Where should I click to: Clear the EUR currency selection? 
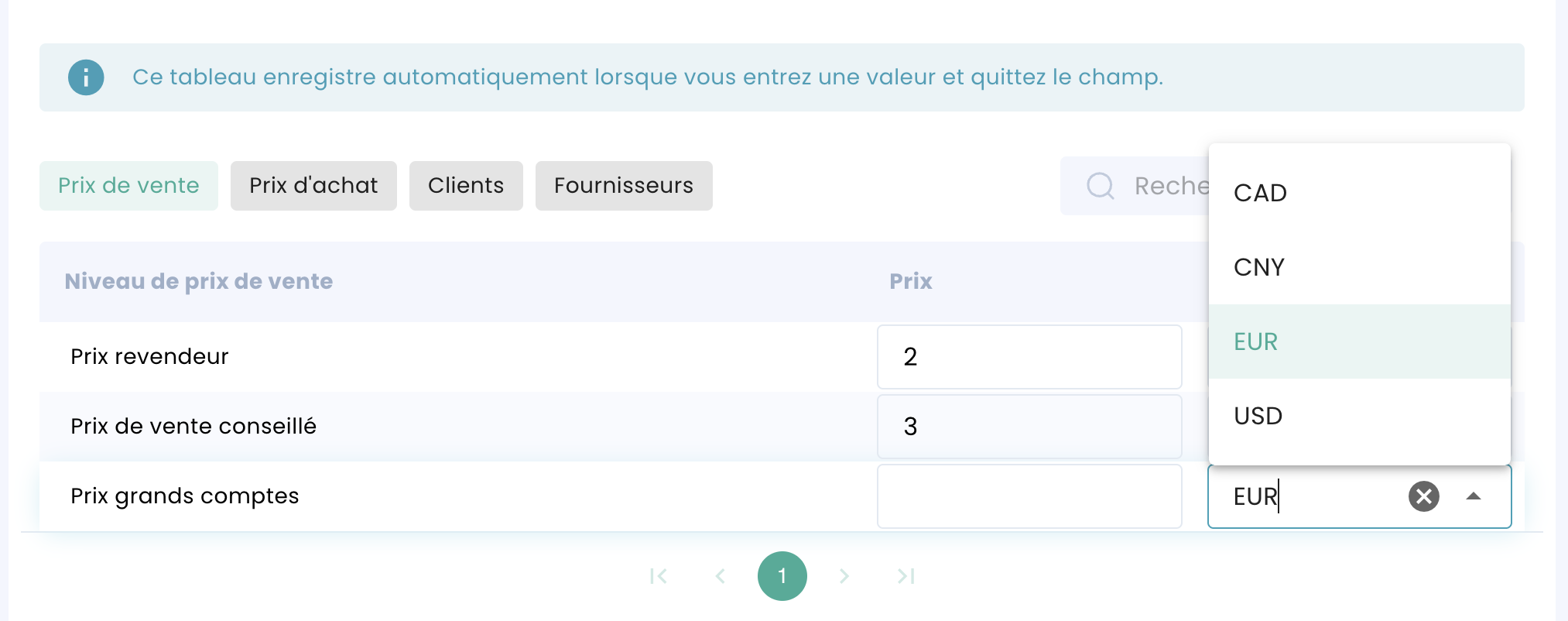(x=1423, y=496)
